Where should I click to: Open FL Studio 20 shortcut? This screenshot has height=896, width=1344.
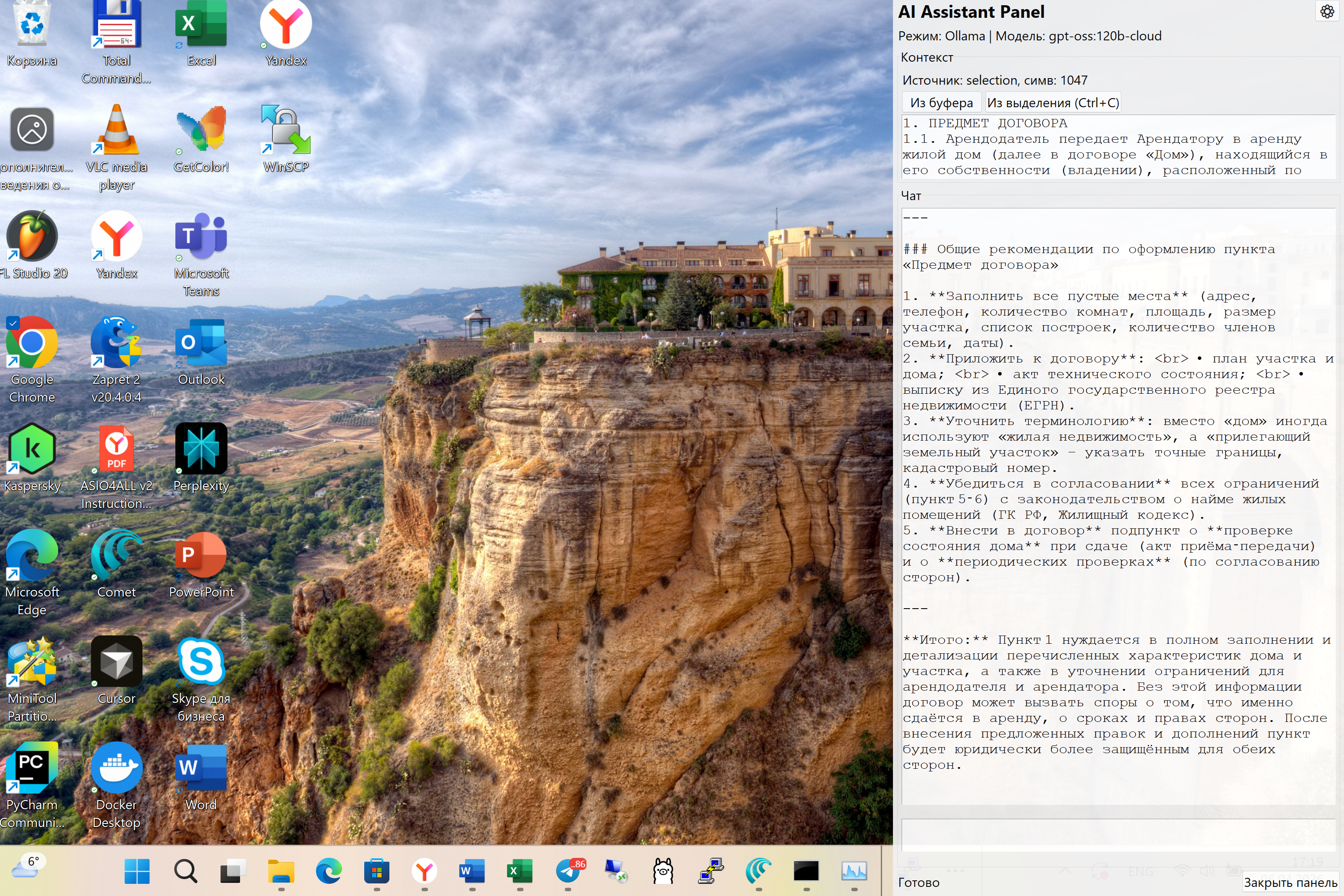(32, 236)
